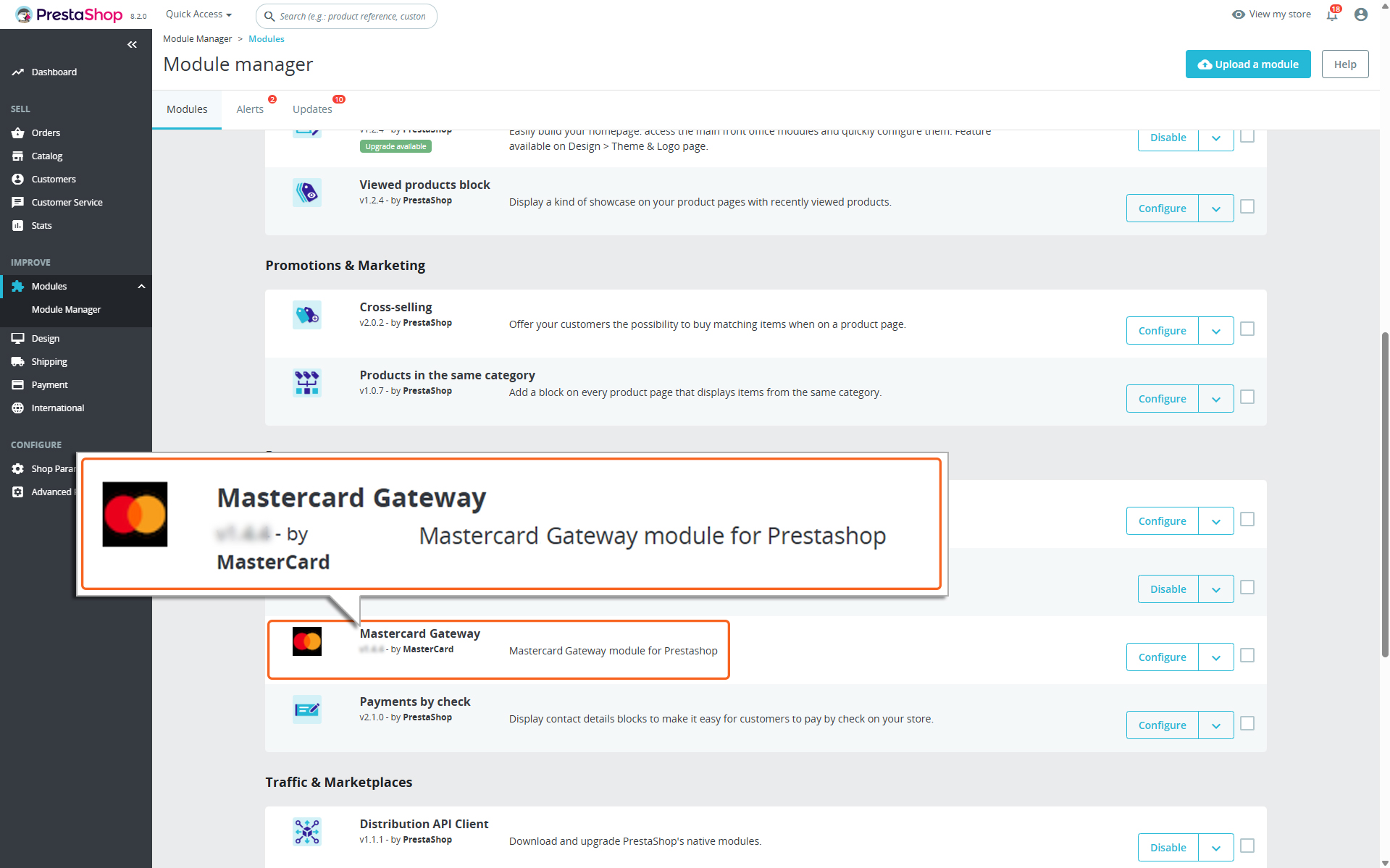Switch to the Alerts tab
Screen dimensions: 1390x868
click(x=250, y=109)
